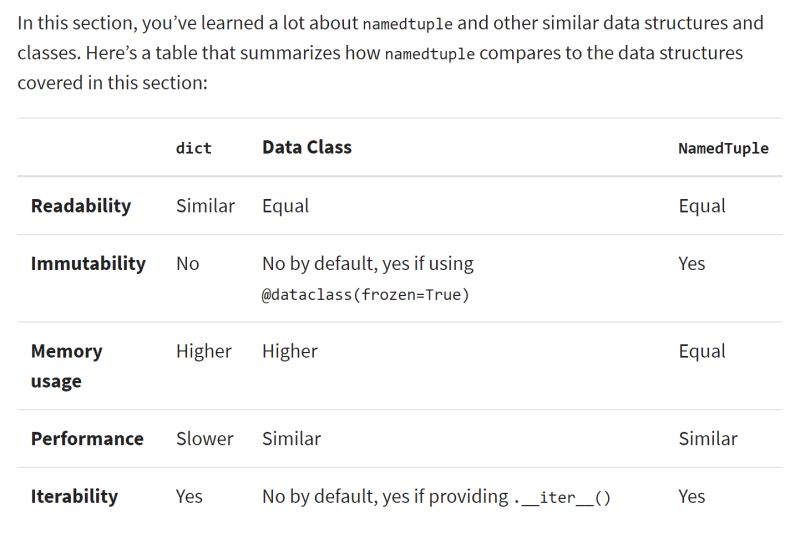This screenshot has width=800, height=535.
Task: Click No cell for dict Immutability
Action: point(188,264)
